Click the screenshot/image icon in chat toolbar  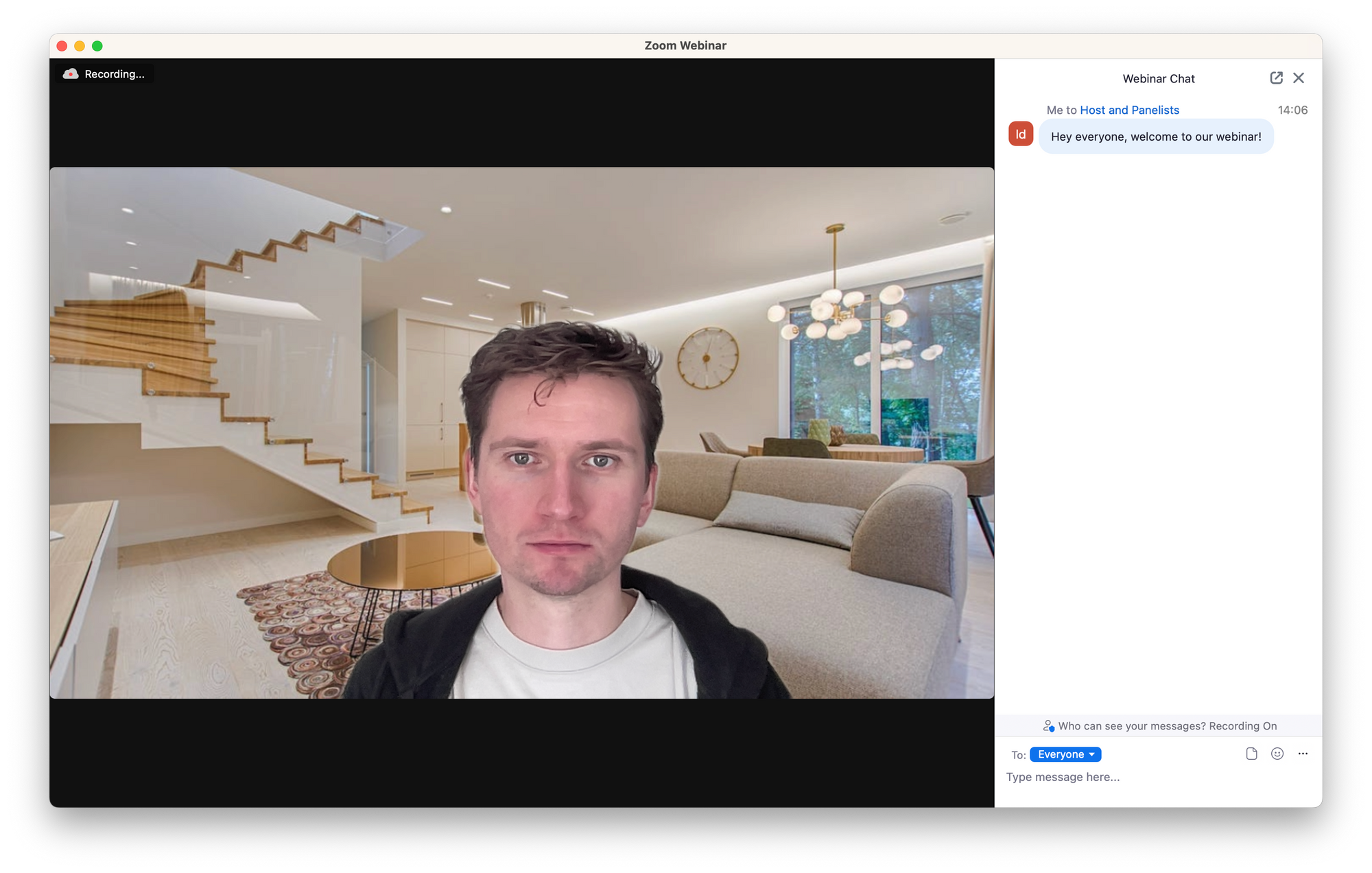pos(1251,753)
